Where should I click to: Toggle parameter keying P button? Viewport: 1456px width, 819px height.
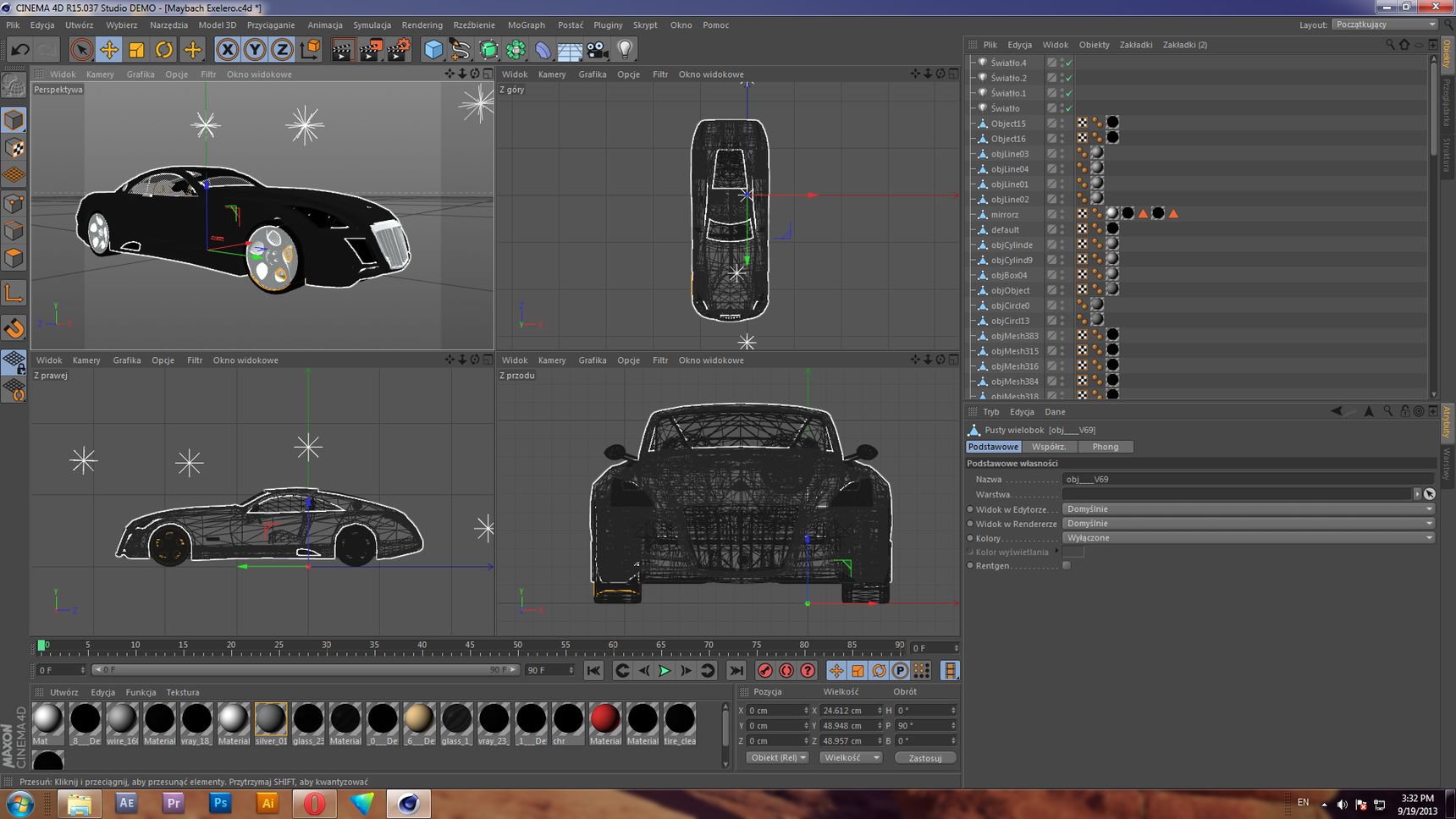tap(900, 670)
